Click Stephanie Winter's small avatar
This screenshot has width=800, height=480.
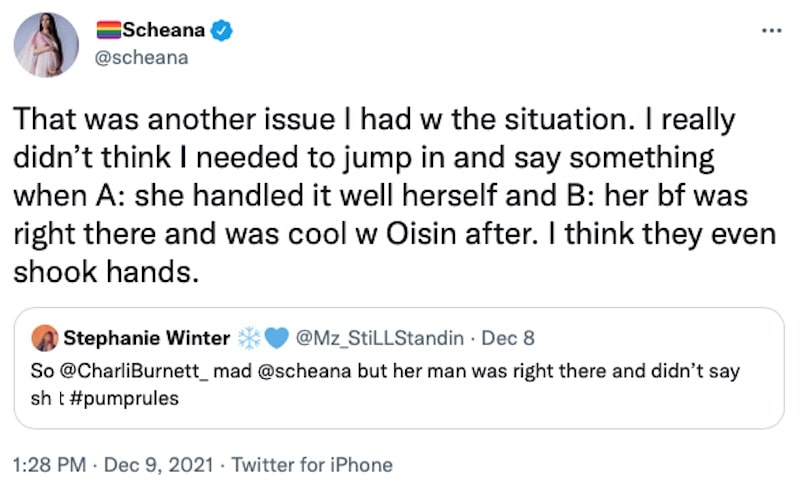point(46,339)
